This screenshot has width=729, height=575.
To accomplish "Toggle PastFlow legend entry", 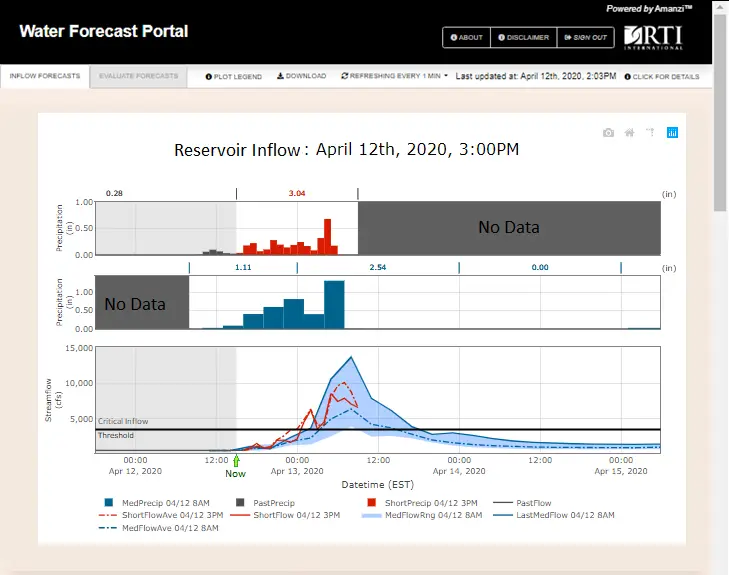I will pyautogui.click(x=522, y=503).
